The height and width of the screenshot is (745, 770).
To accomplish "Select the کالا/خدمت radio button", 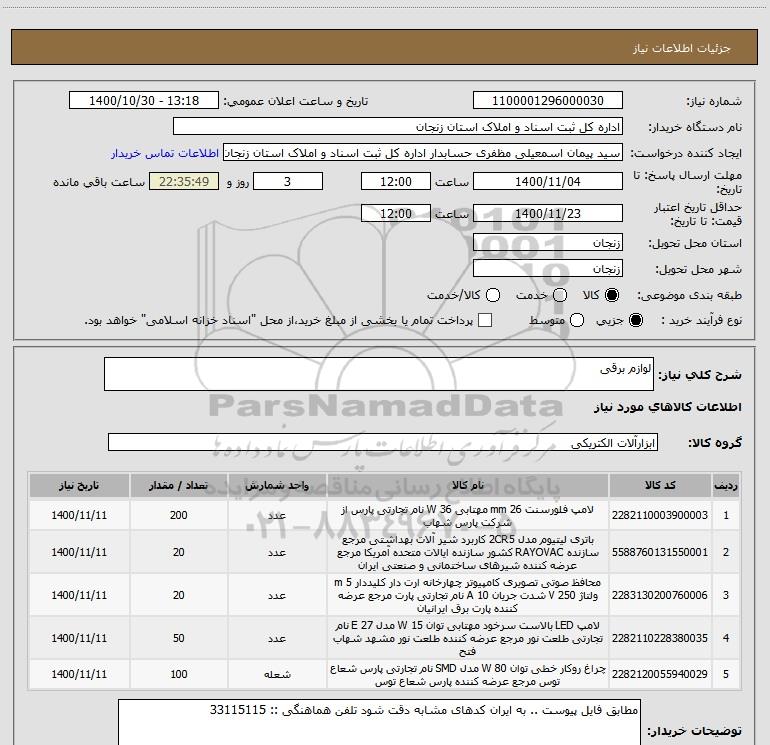I will 493,295.
